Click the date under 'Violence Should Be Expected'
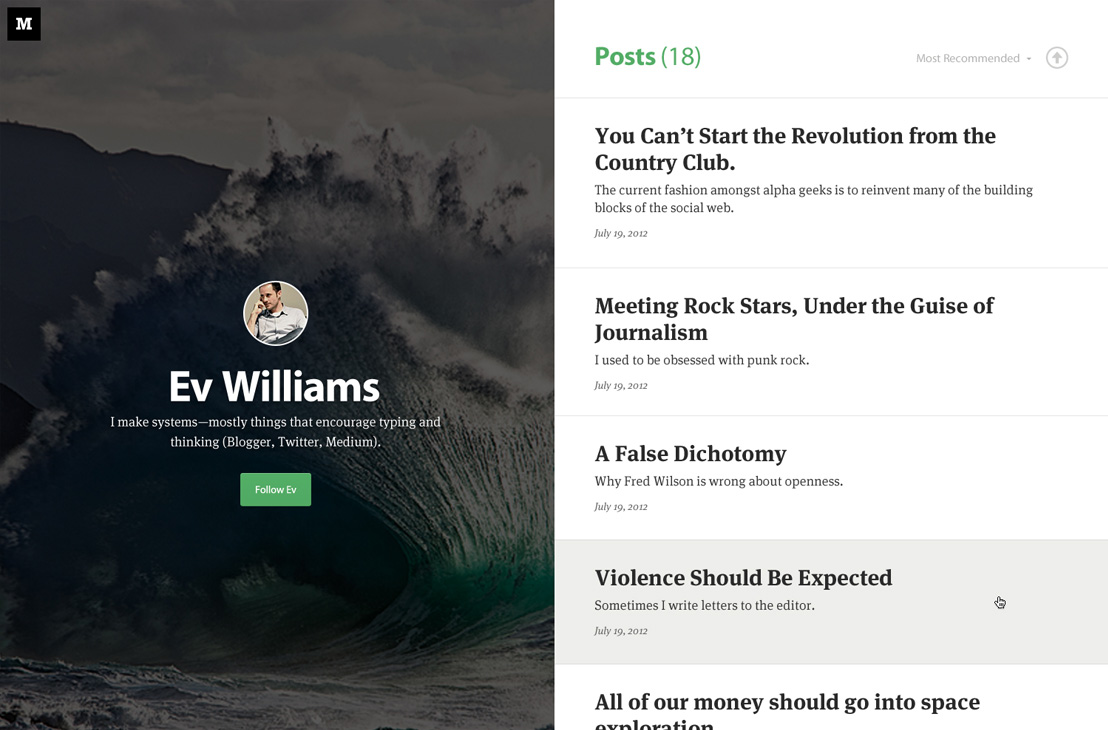This screenshot has height=730, width=1108. [620, 631]
